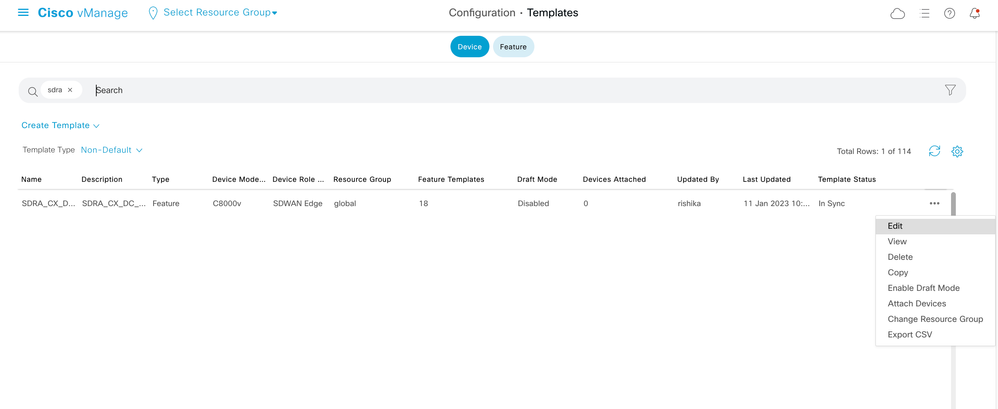
Task: Sort by the Resource Group column
Action: tap(362, 179)
